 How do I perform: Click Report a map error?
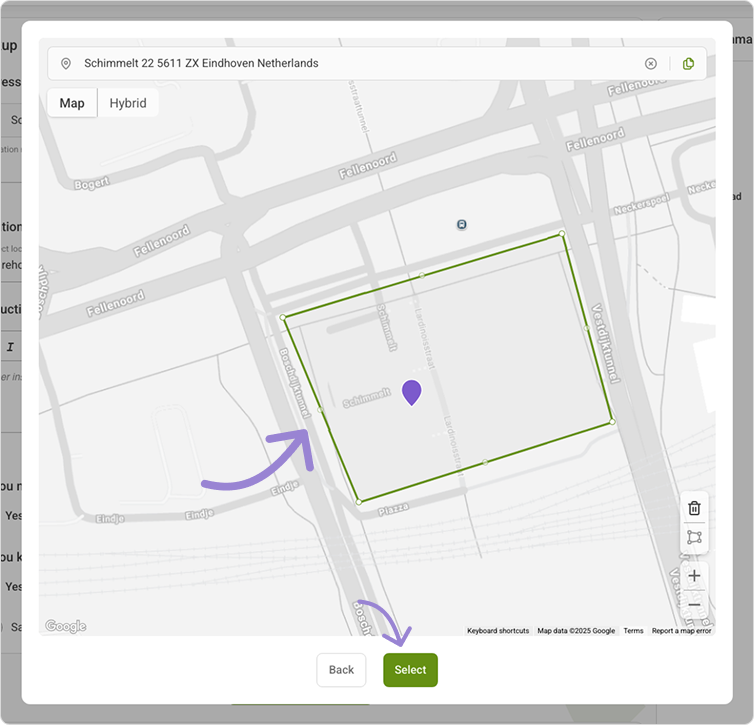click(681, 631)
